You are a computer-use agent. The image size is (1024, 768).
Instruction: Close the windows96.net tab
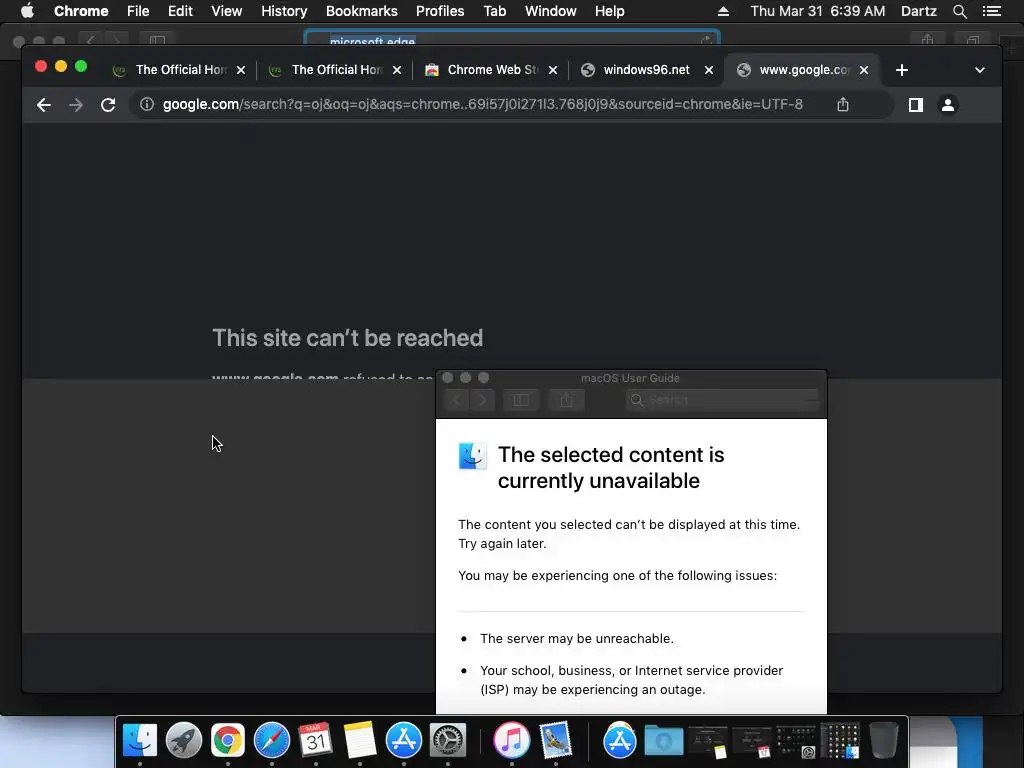coord(709,70)
